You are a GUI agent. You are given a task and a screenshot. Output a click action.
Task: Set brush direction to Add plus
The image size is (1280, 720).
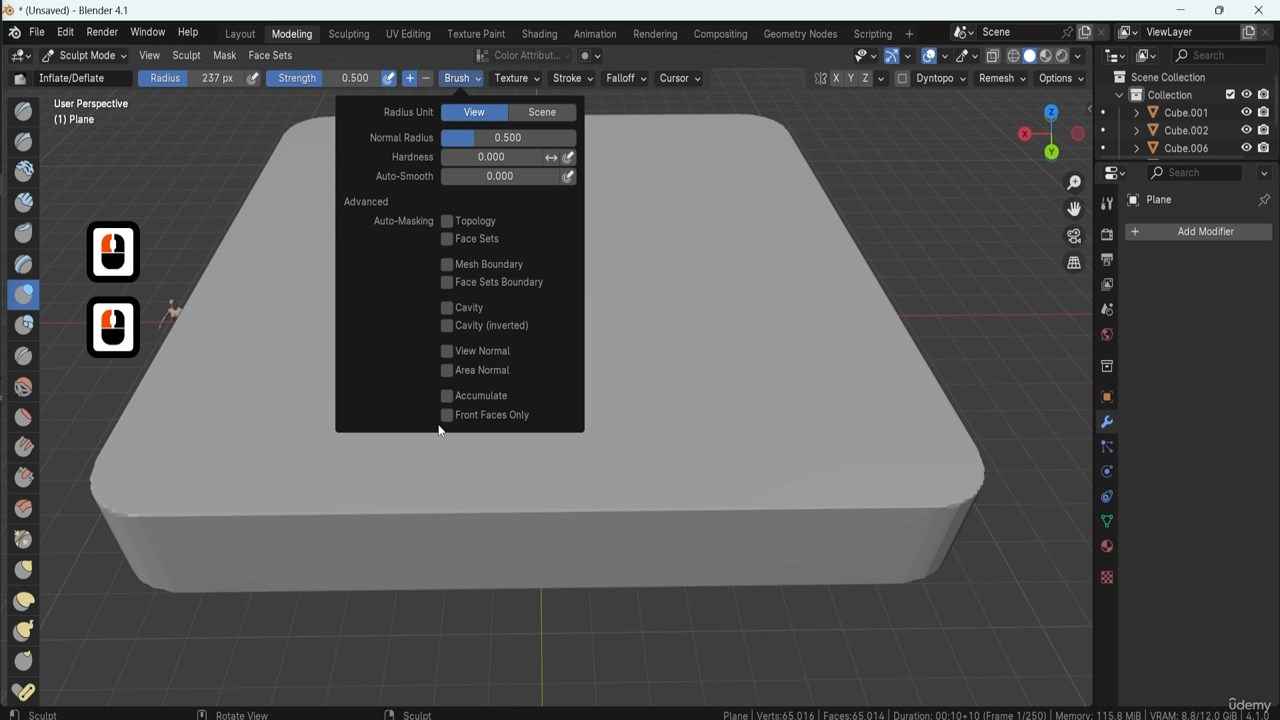coord(409,78)
